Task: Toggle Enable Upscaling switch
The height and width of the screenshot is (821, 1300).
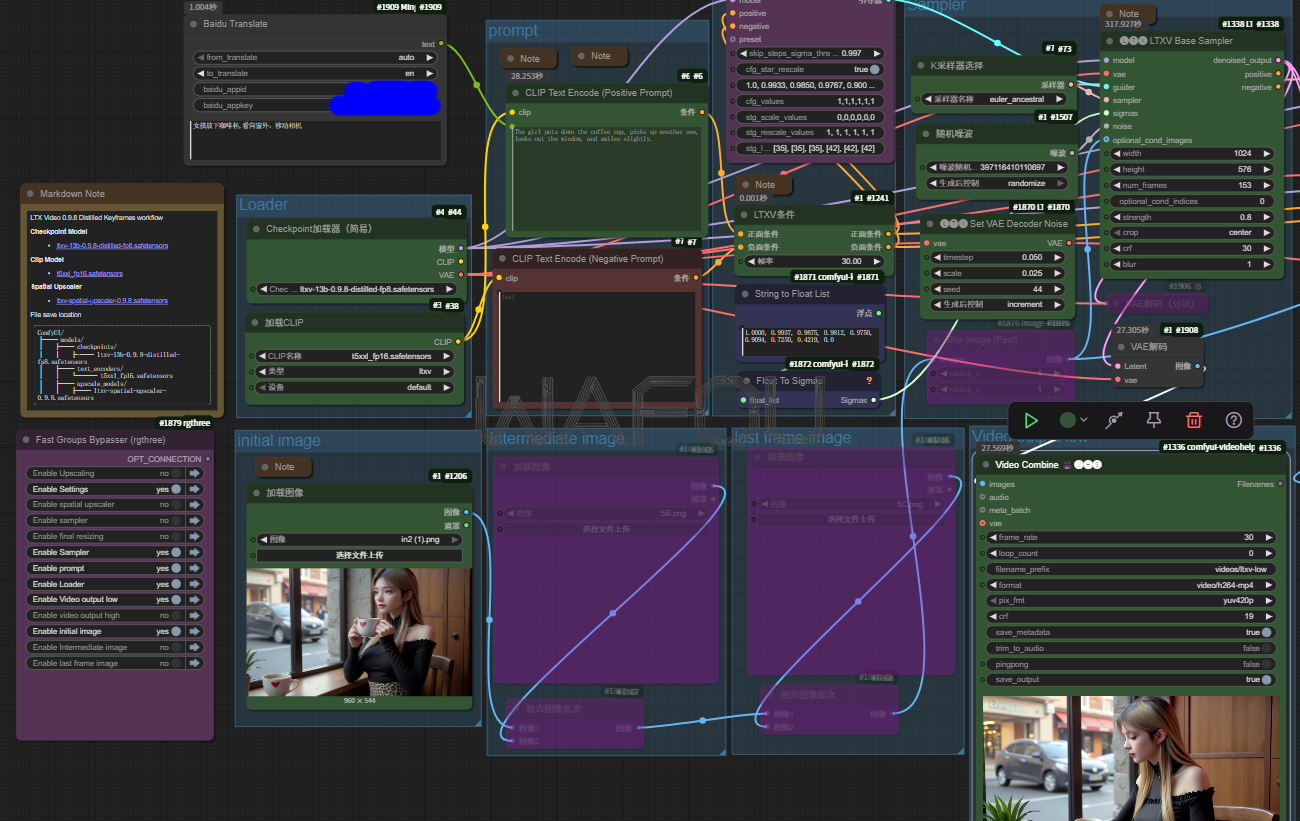Action: tap(176, 473)
